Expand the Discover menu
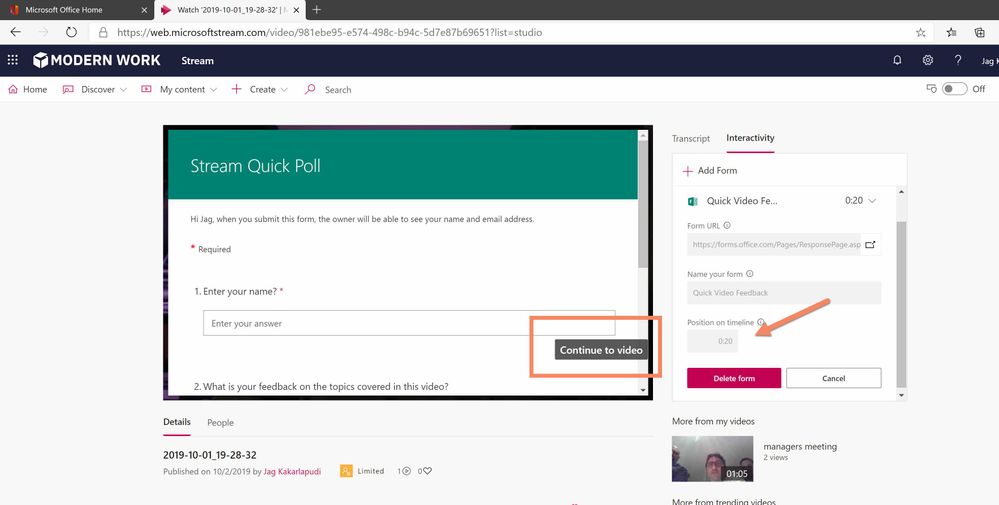The width and height of the screenshot is (999, 505). pos(95,89)
